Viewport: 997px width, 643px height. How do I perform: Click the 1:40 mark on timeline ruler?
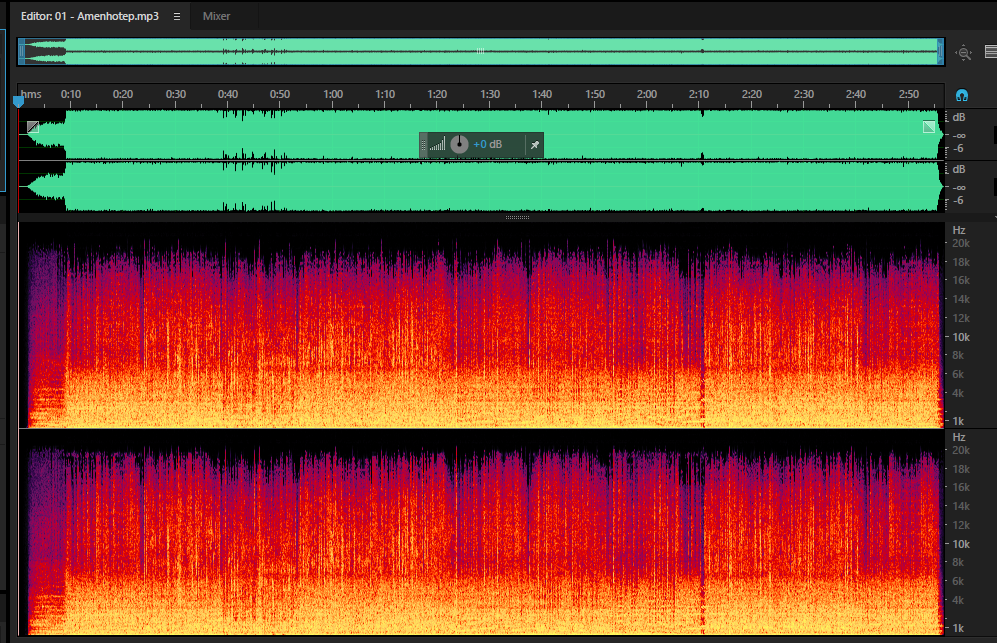pyautogui.click(x=542, y=94)
